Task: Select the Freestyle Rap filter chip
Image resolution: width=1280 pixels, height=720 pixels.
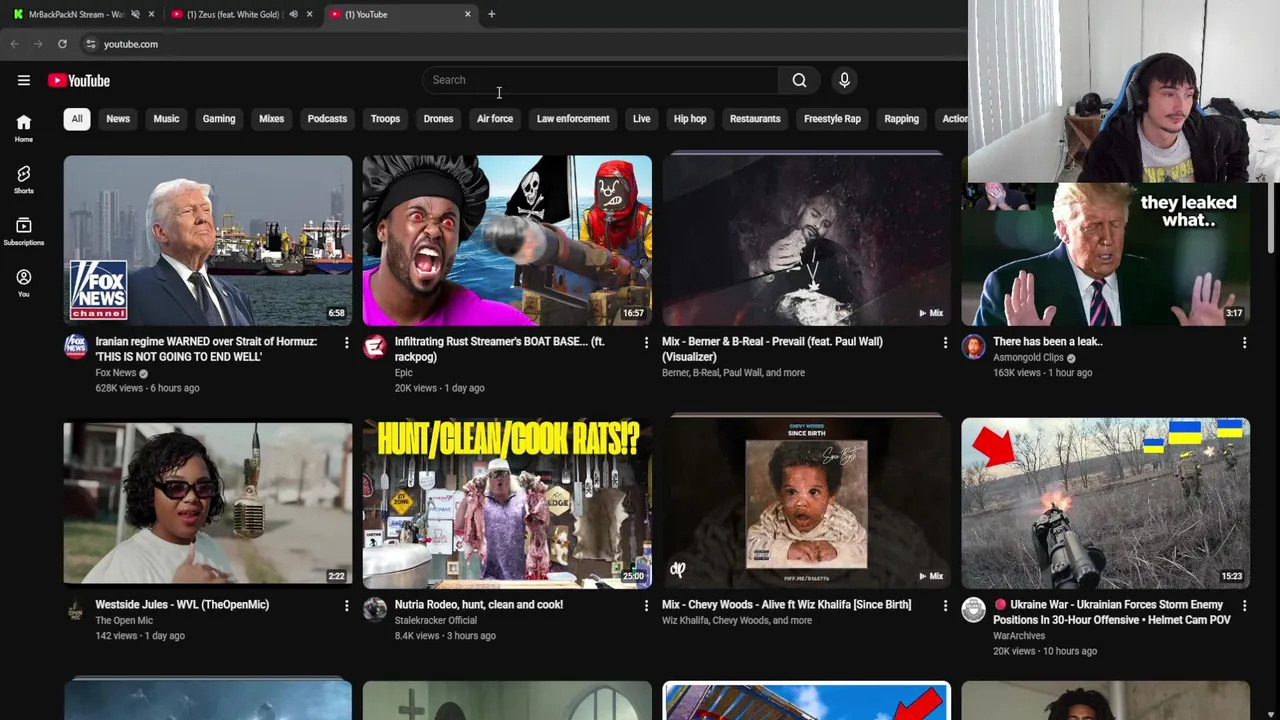Action: tap(832, 119)
